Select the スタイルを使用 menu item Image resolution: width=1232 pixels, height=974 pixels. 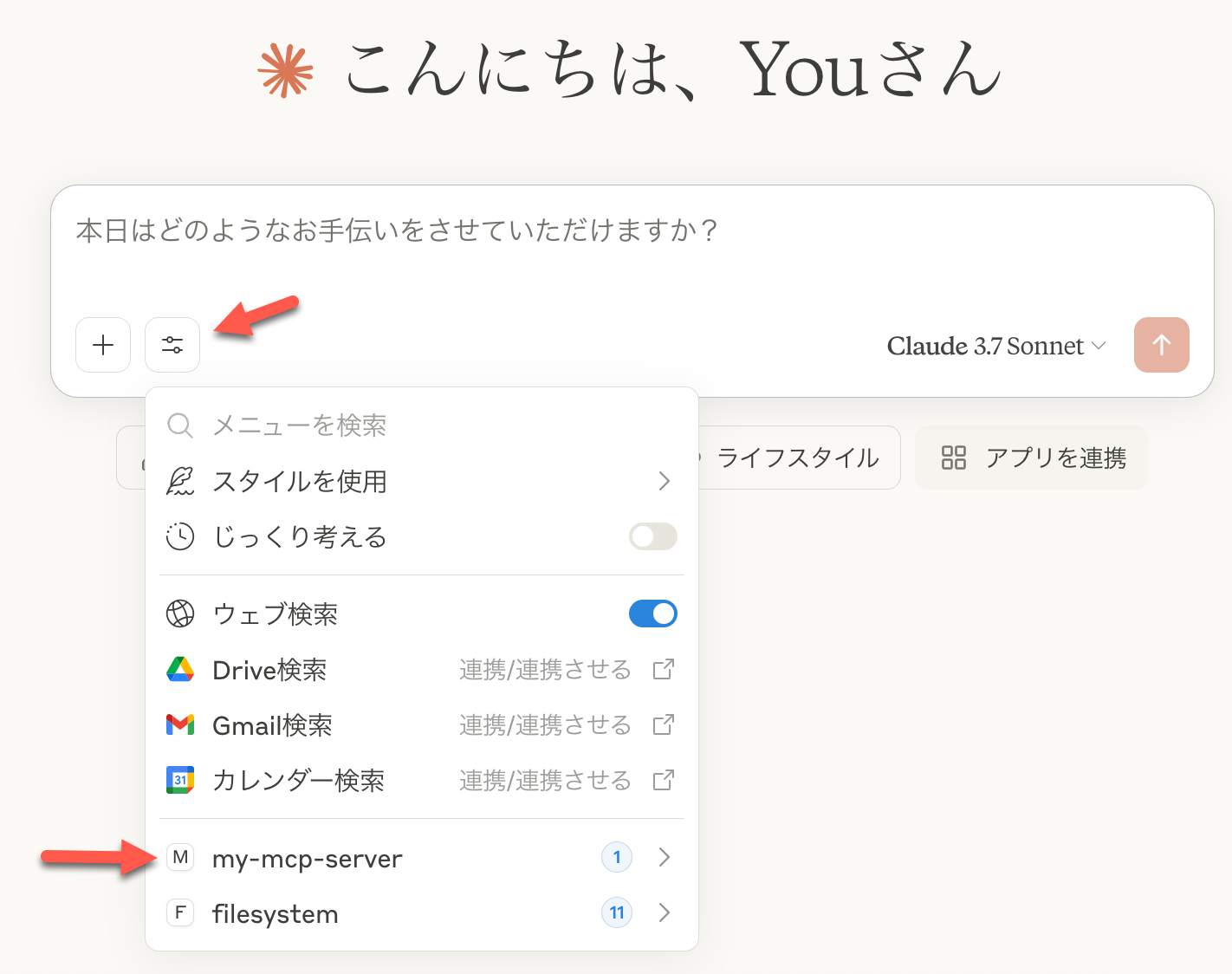[422, 481]
